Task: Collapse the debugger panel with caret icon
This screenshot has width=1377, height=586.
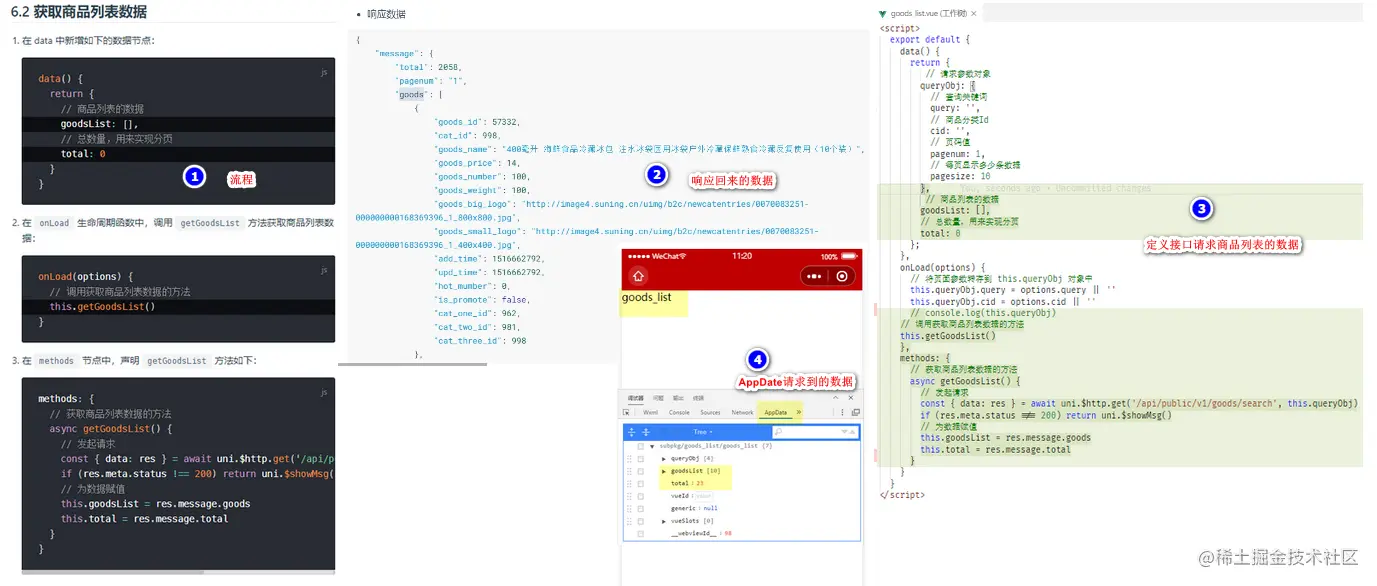Action: [x=836, y=398]
